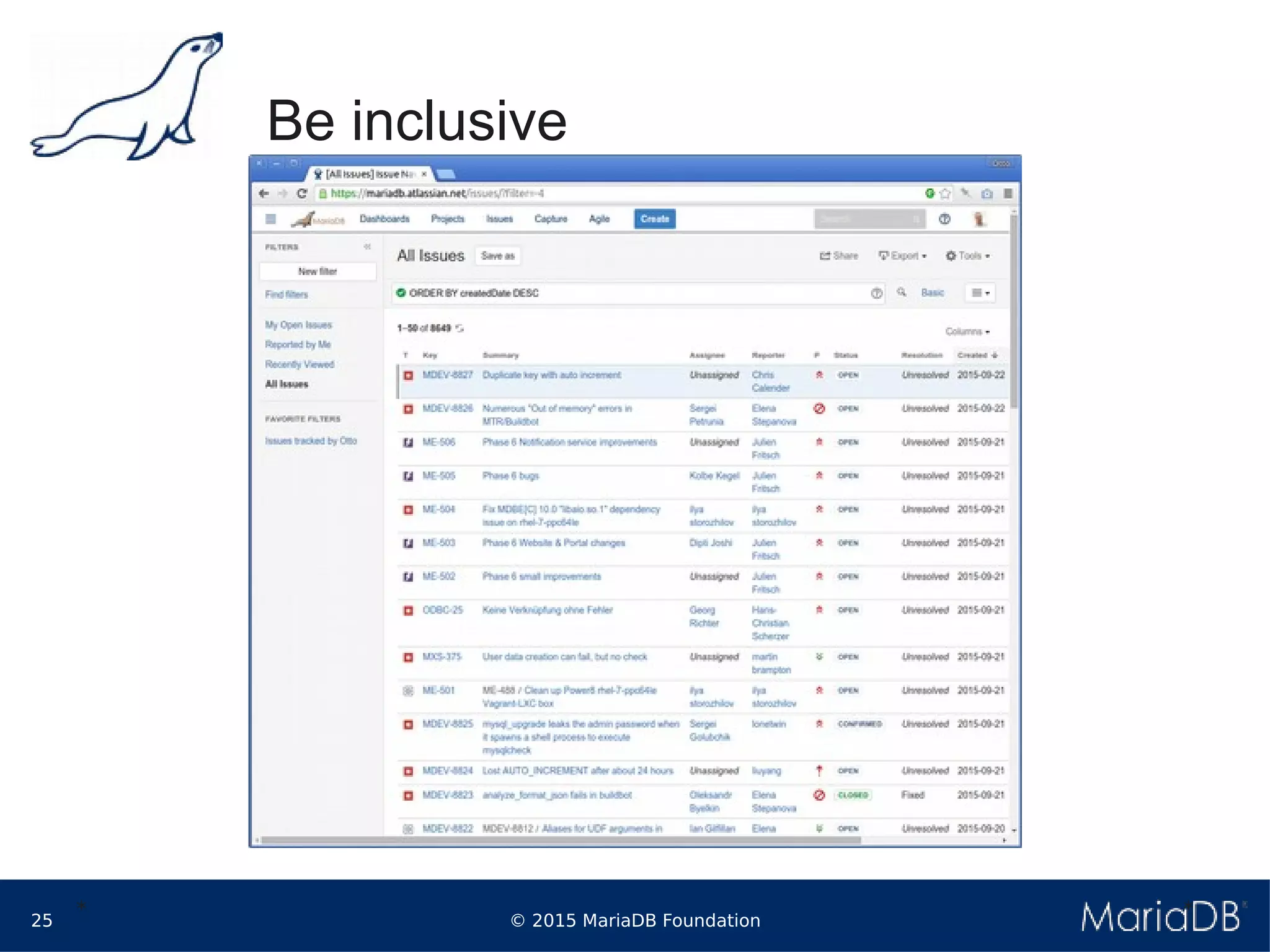The height and width of the screenshot is (952, 1270).
Task: Switch query mode to Basic
Action: coord(932,293)
